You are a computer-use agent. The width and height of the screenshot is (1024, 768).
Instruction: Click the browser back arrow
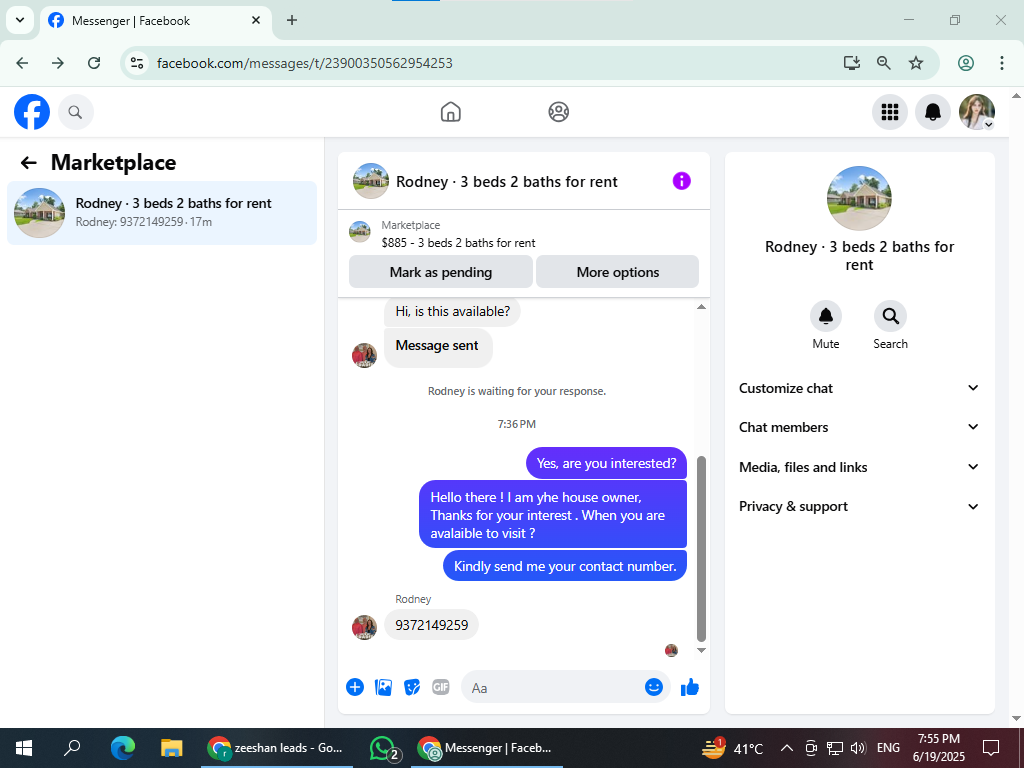[22, 63]
